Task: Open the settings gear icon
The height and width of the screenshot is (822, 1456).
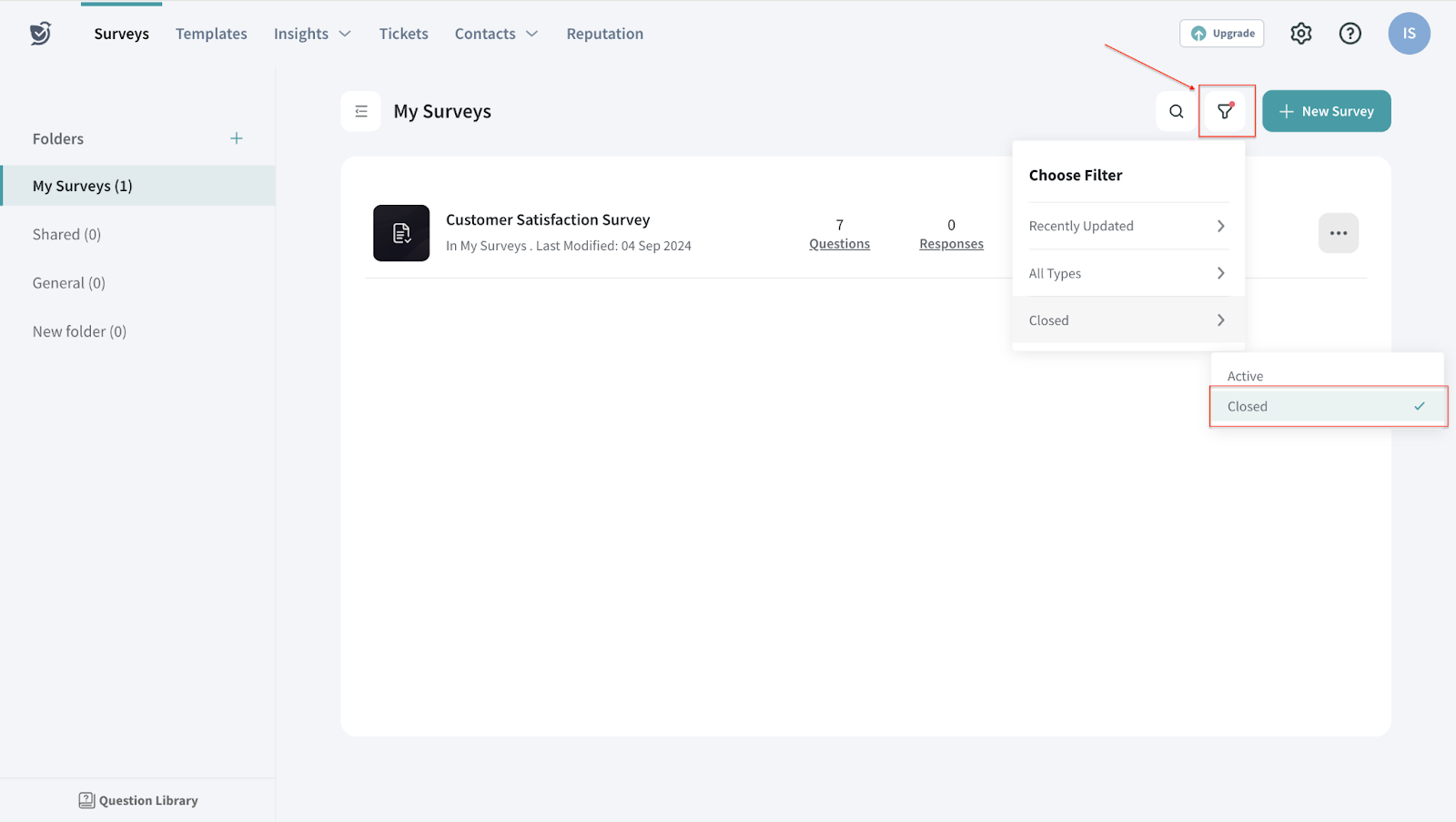Action: point(1300,34)
